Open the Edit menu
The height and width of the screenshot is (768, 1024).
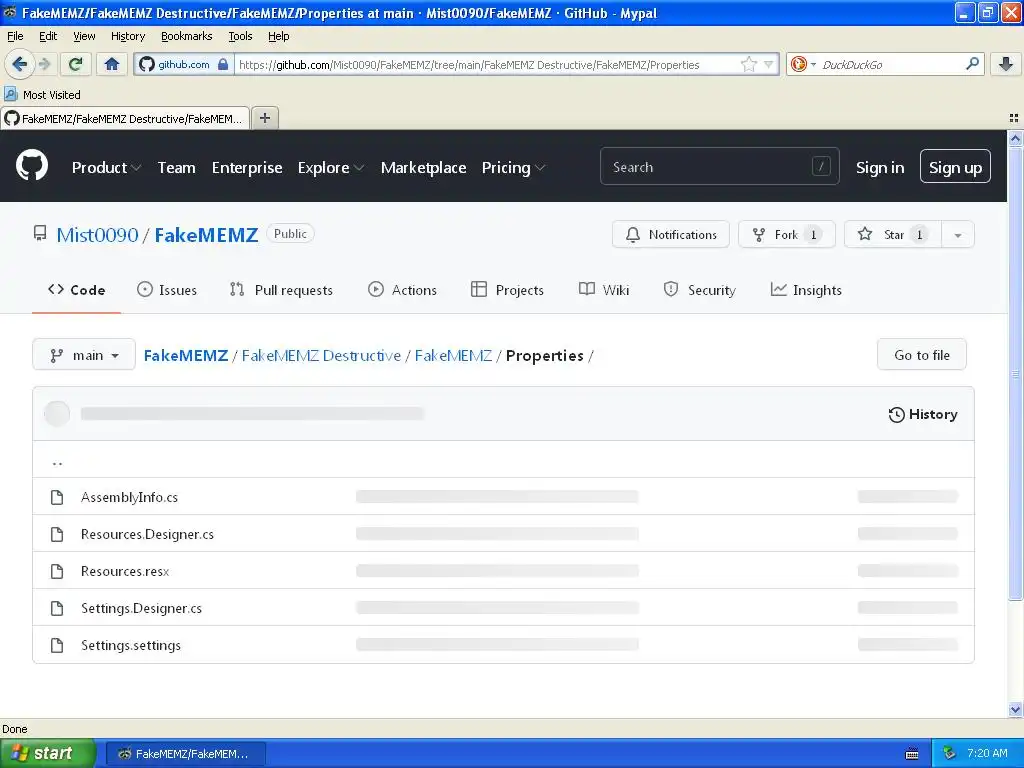48,36
